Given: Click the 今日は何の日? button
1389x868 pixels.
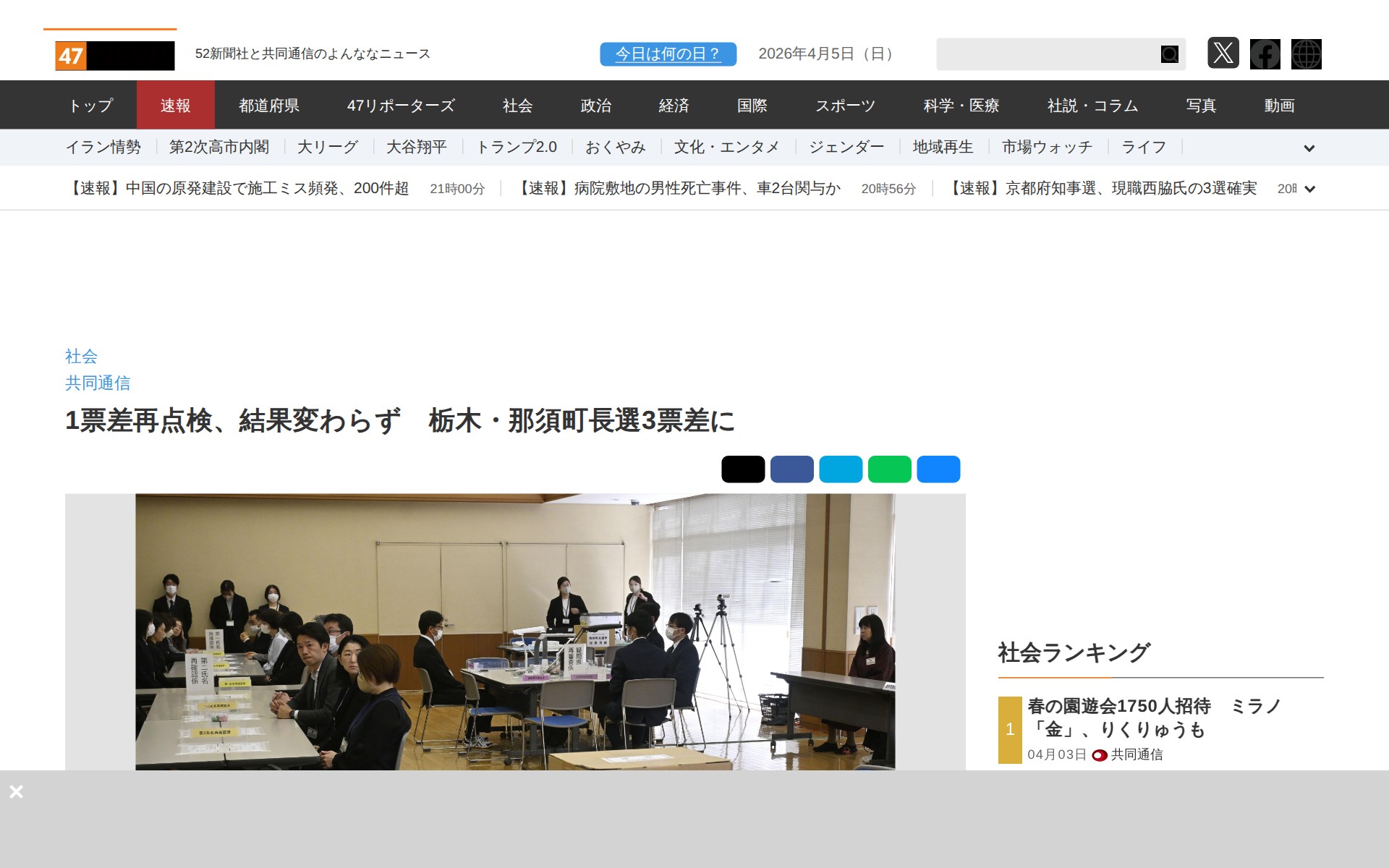Looking at the screenshot, I should [668, 54].
